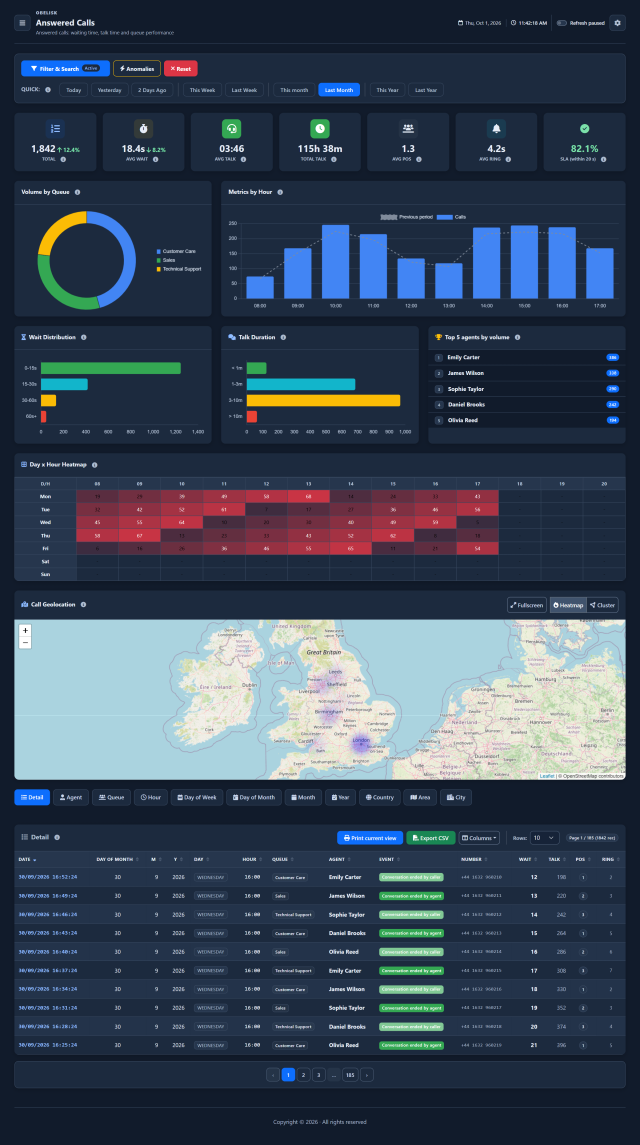
Task: Sort table by AGENT column
Action: [339, 859]
